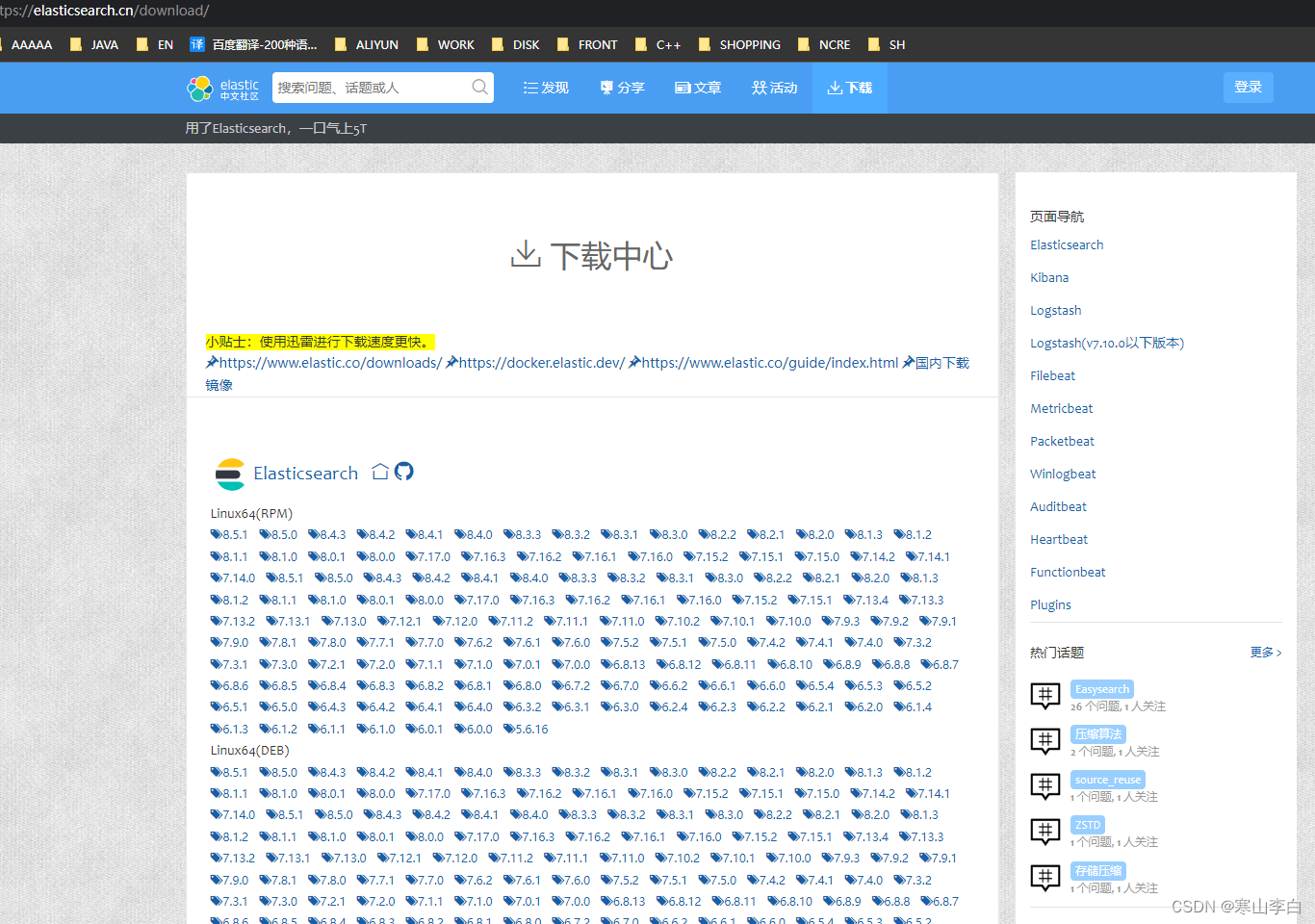Viewport: 1315px width, 924px height.
Task: Jump to Metricbeat in page navigation
Action: click(x=1062, y=408)
